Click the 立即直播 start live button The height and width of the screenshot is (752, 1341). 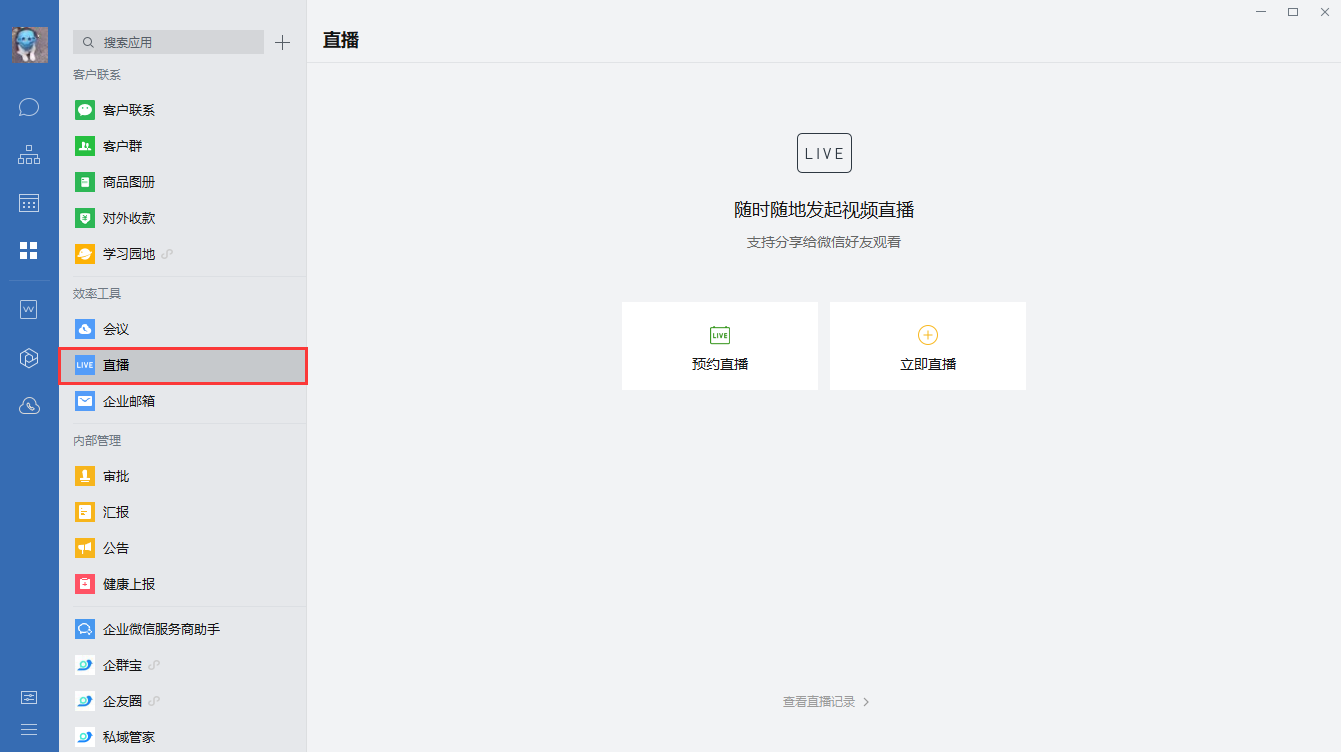point(928,346)
